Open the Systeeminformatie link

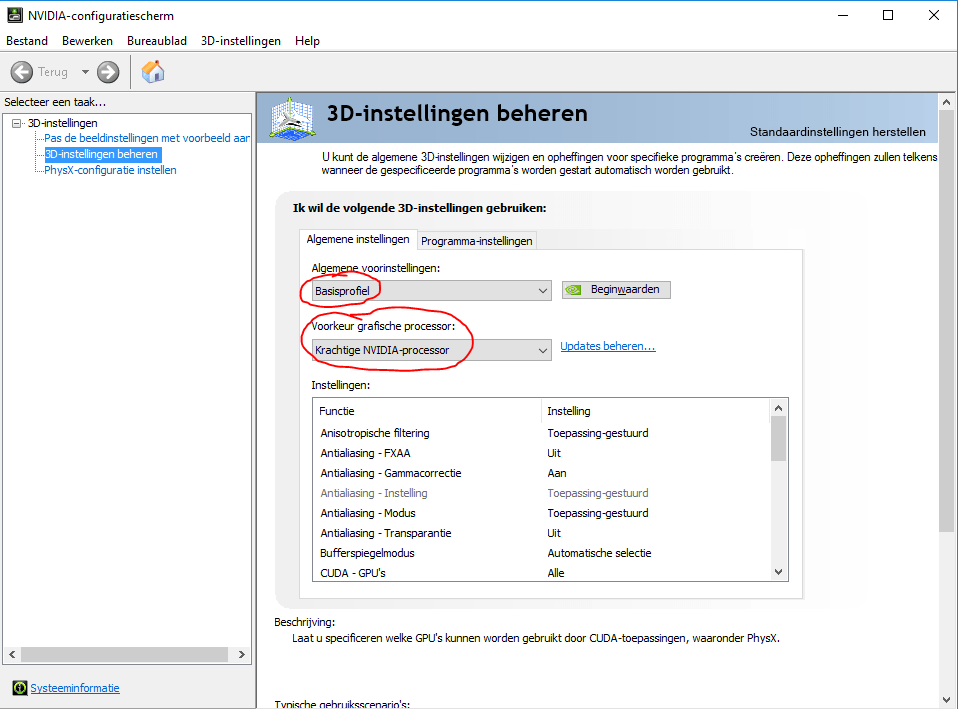coord(75,688)
